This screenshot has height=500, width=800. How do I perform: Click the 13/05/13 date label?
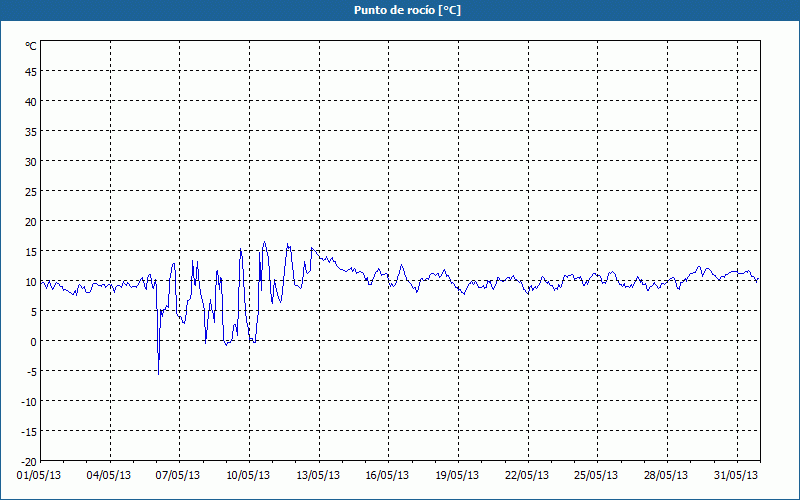(x=320, y=475)
